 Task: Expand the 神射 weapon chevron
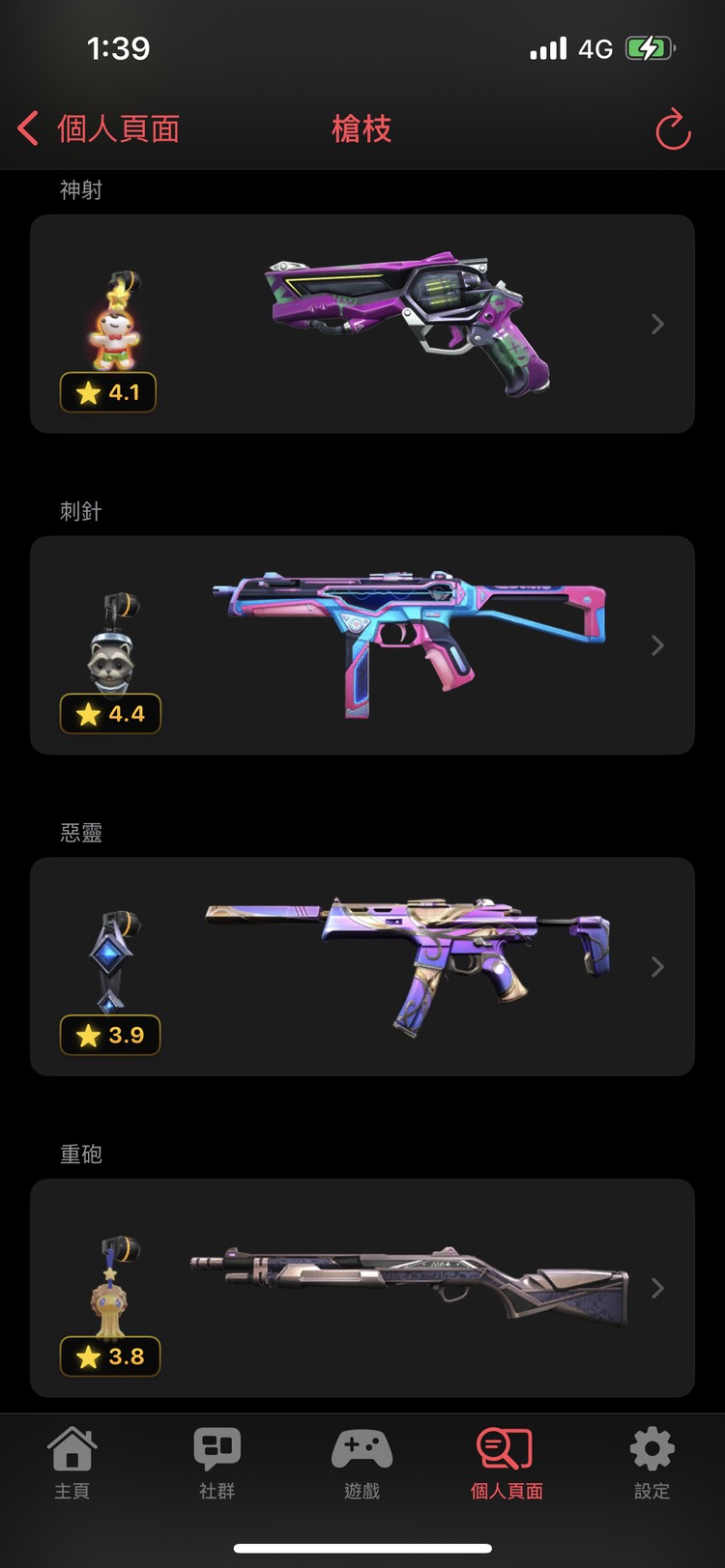tap(658, 324)
